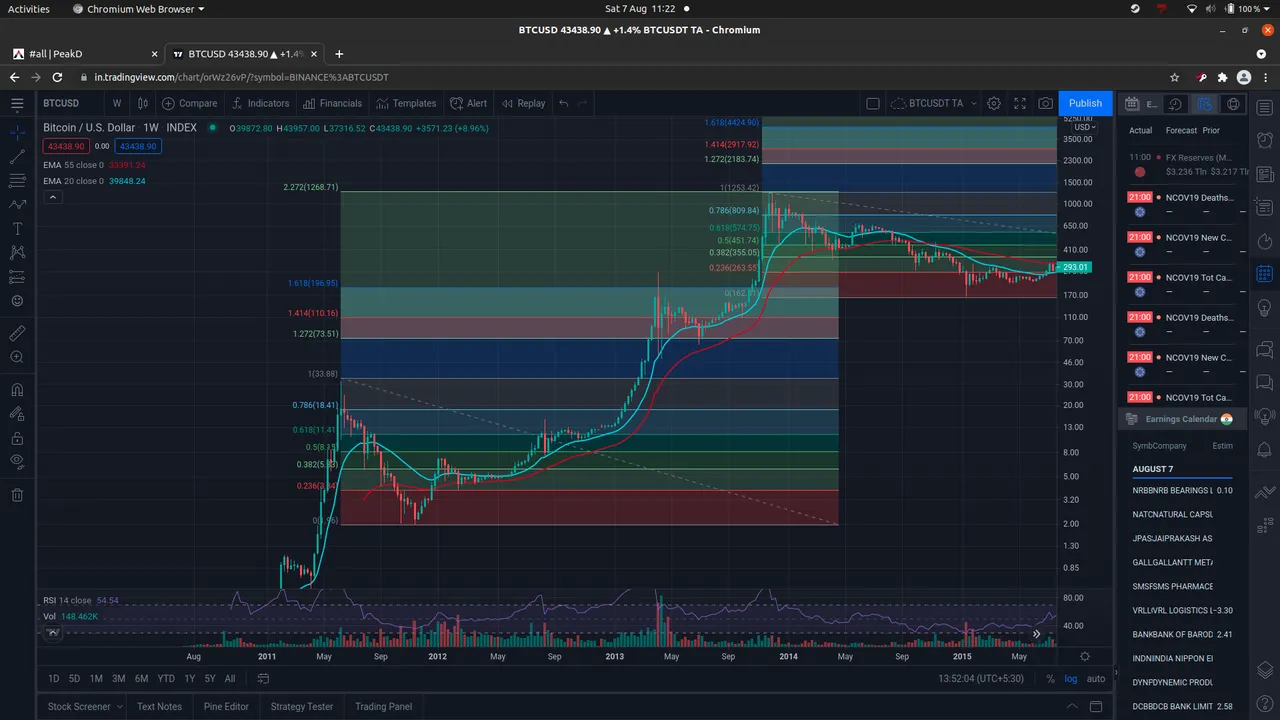Toggle magnet mode for drawings
Screen dimensions: 1280x720
(x=17, y=390)
